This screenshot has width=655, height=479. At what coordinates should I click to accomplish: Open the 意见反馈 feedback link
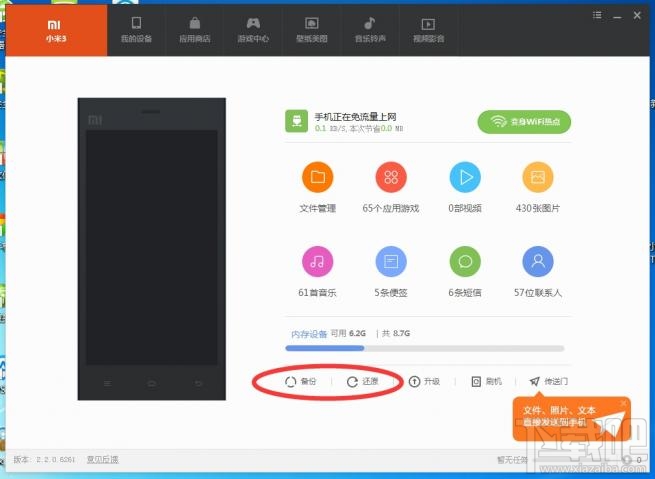point(103,459)
